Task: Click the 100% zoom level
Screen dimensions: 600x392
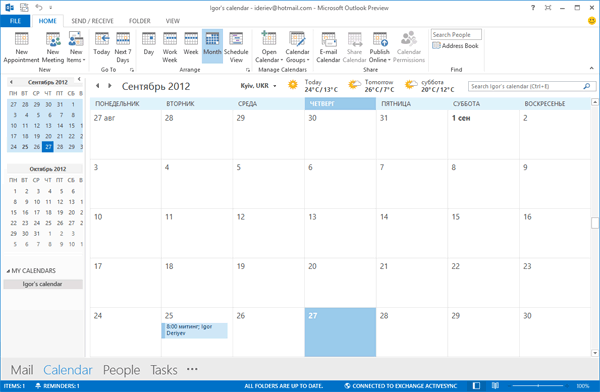Action: pyautogui.click(x=582, y=386)
